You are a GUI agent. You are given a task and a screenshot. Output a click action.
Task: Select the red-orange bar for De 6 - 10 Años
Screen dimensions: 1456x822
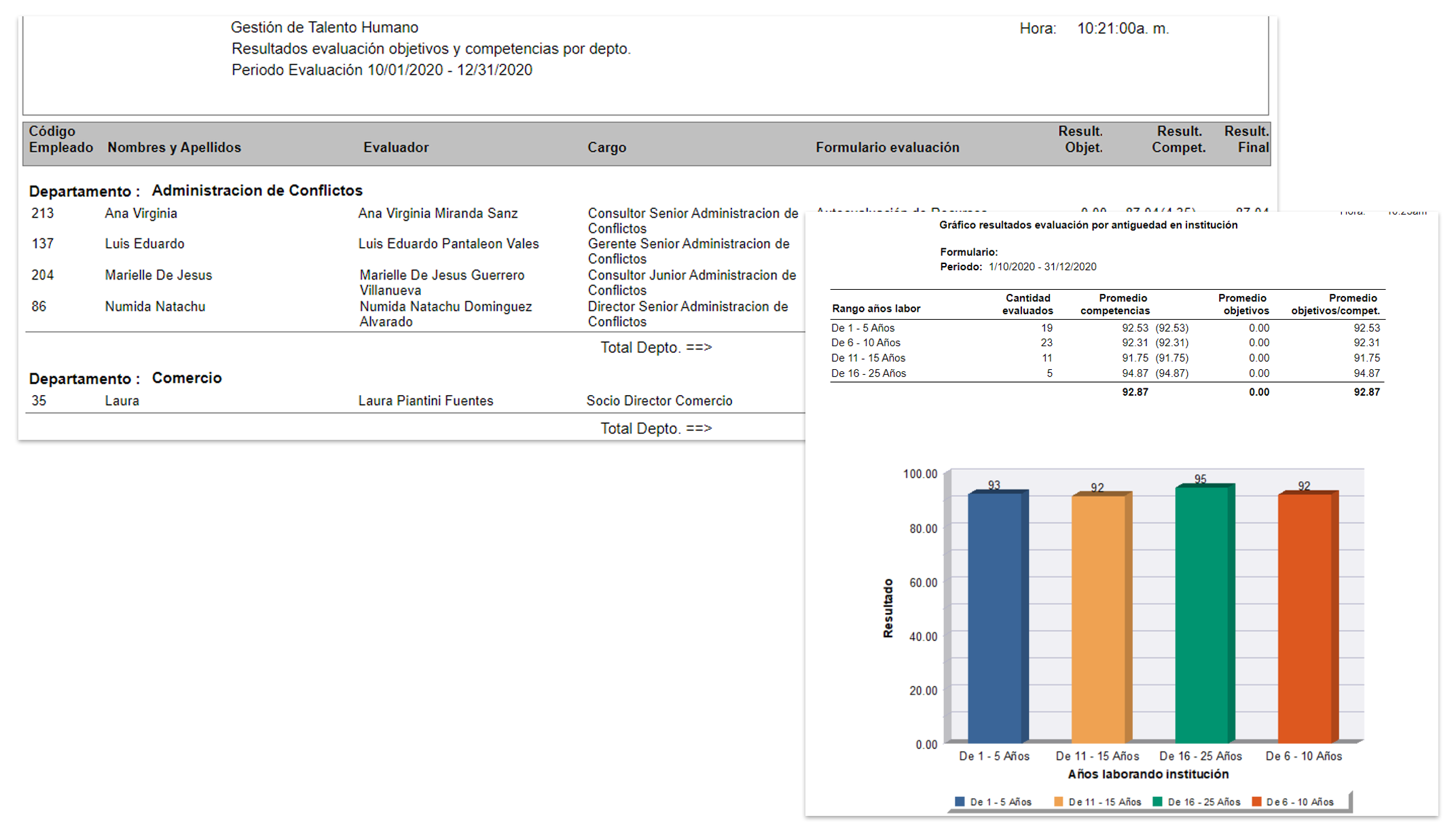[1307, 617]
